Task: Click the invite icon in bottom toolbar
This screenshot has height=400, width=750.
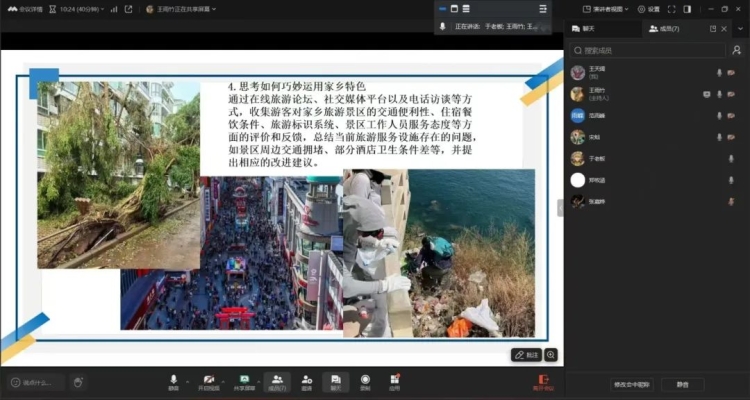Action: click(x=306, y=380)
